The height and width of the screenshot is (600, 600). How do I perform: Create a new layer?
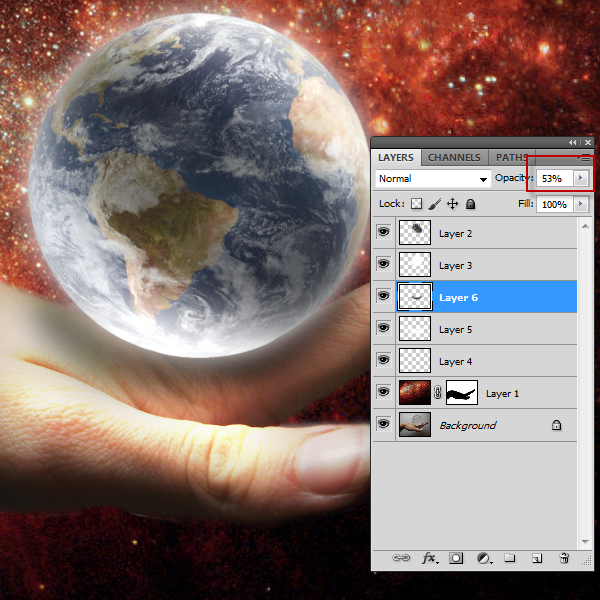pos(537,559)
